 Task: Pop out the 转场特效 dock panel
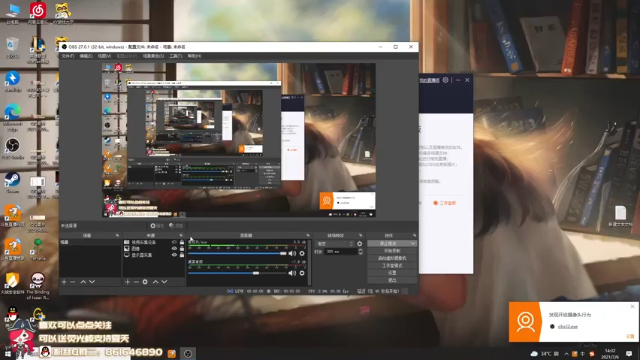point(360,236)
